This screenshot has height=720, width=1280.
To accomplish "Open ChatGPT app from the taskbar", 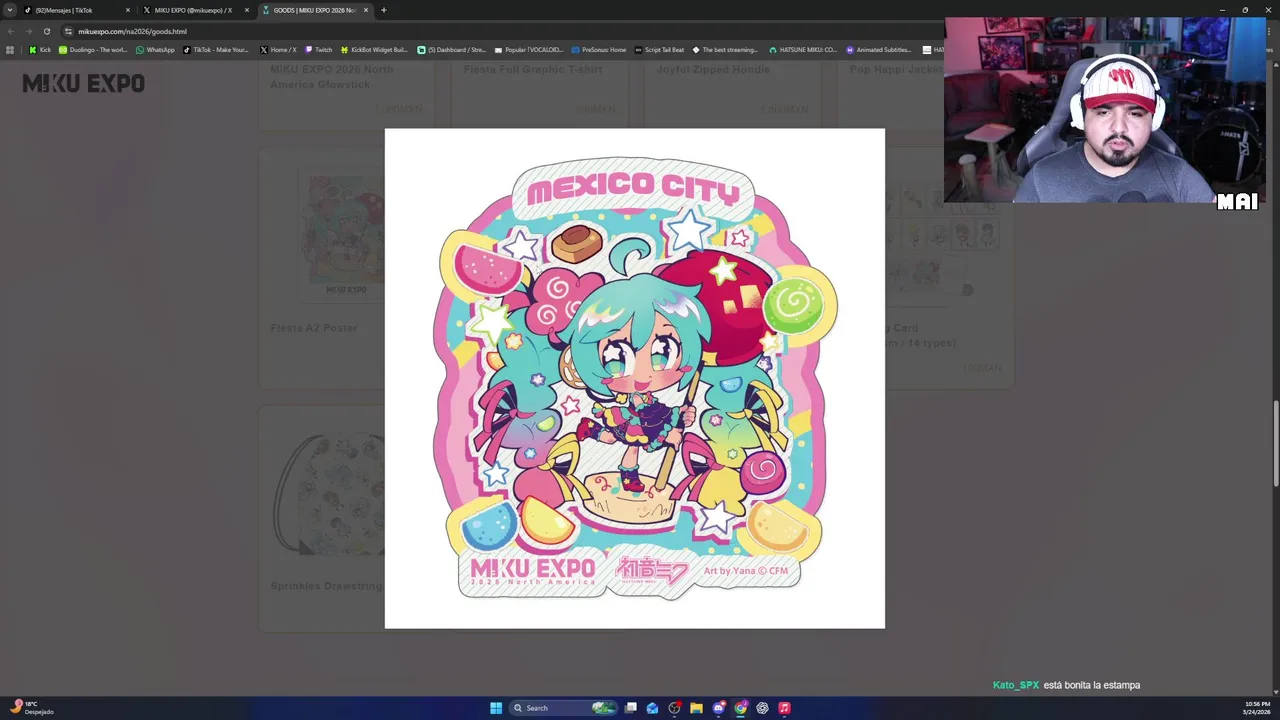I will [763, 708].
